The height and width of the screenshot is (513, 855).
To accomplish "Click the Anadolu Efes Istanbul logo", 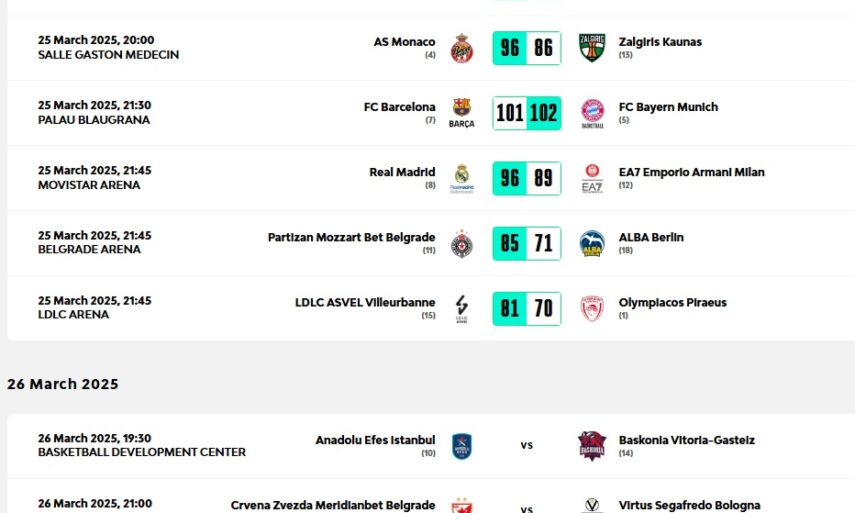I will 461,445.
